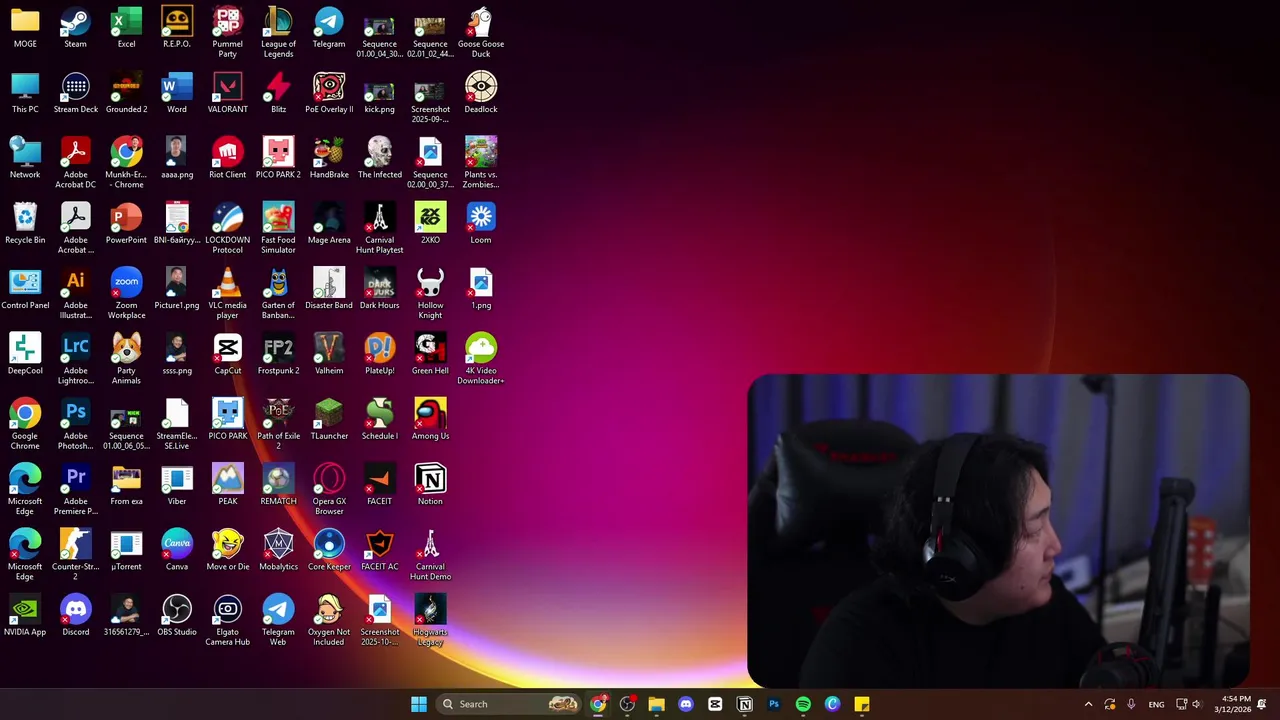Select the Valheim game icon

click(x=329, y=354)
